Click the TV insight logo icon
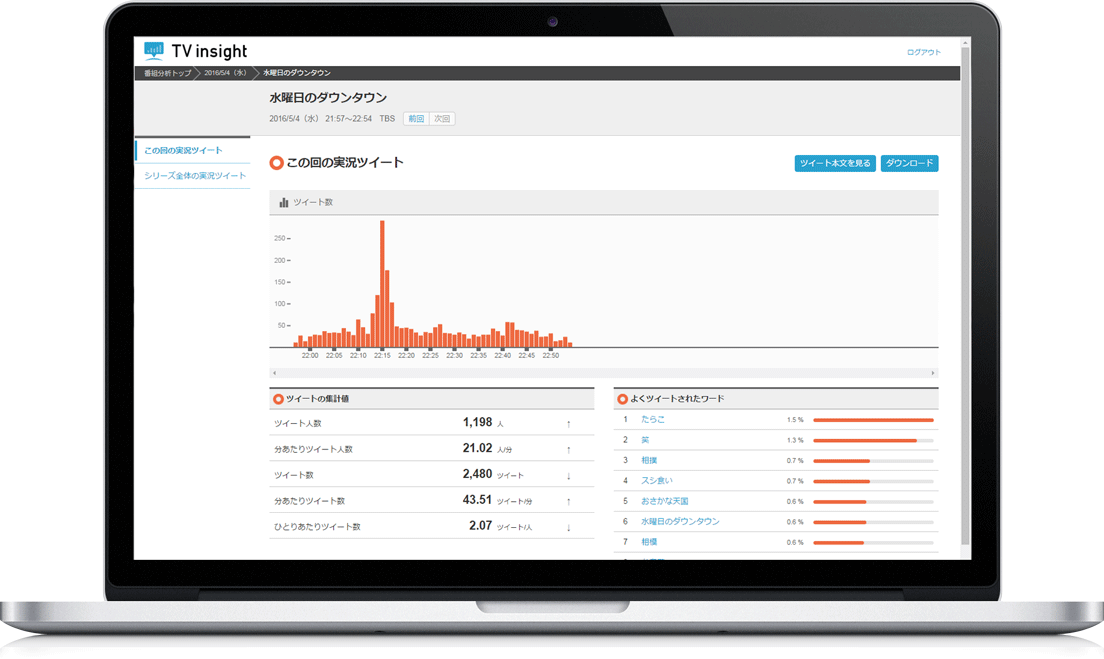This screenshot has width=1104, height=659. point(153,51)
